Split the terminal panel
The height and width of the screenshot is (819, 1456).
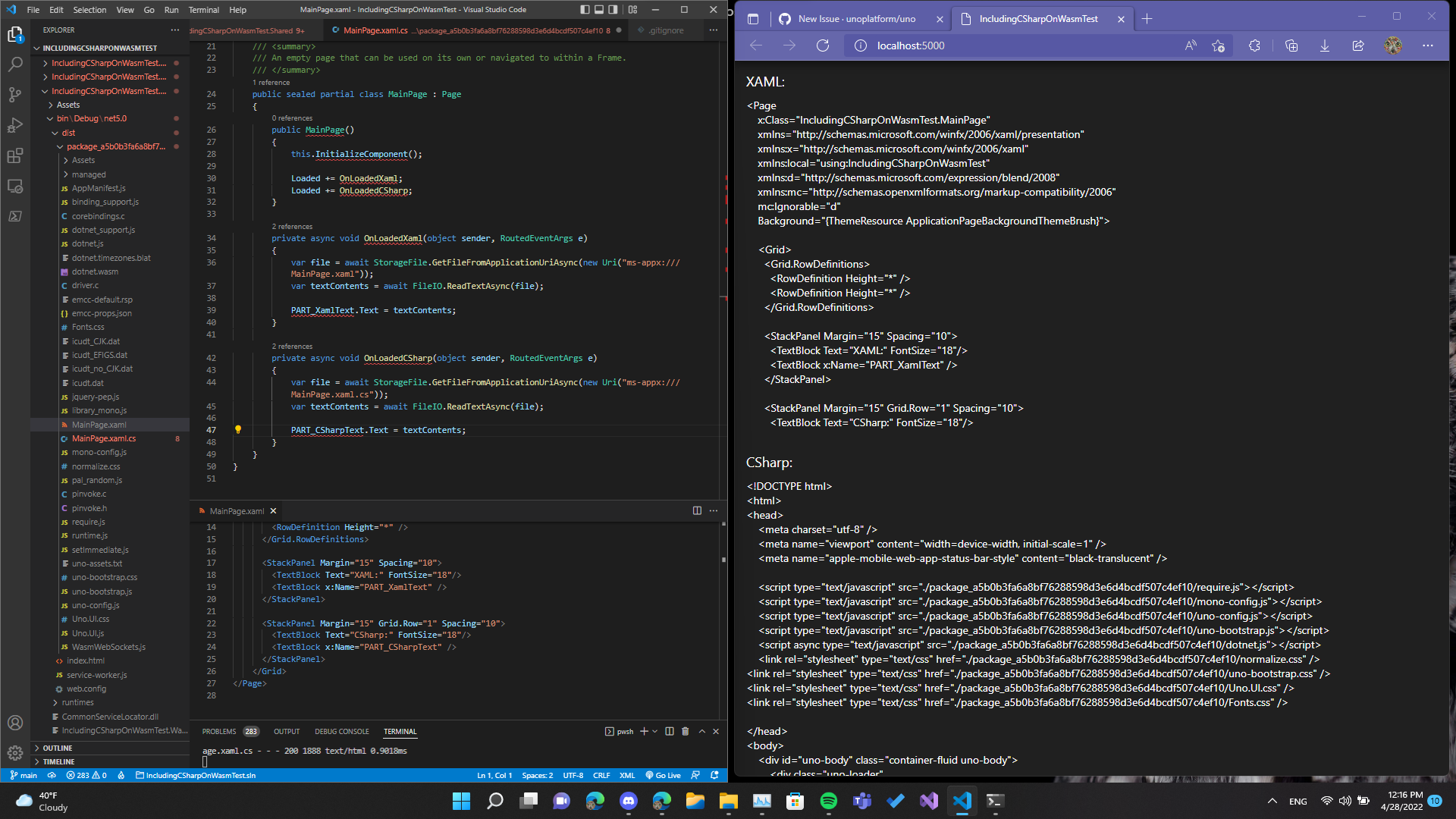(670, 731)
